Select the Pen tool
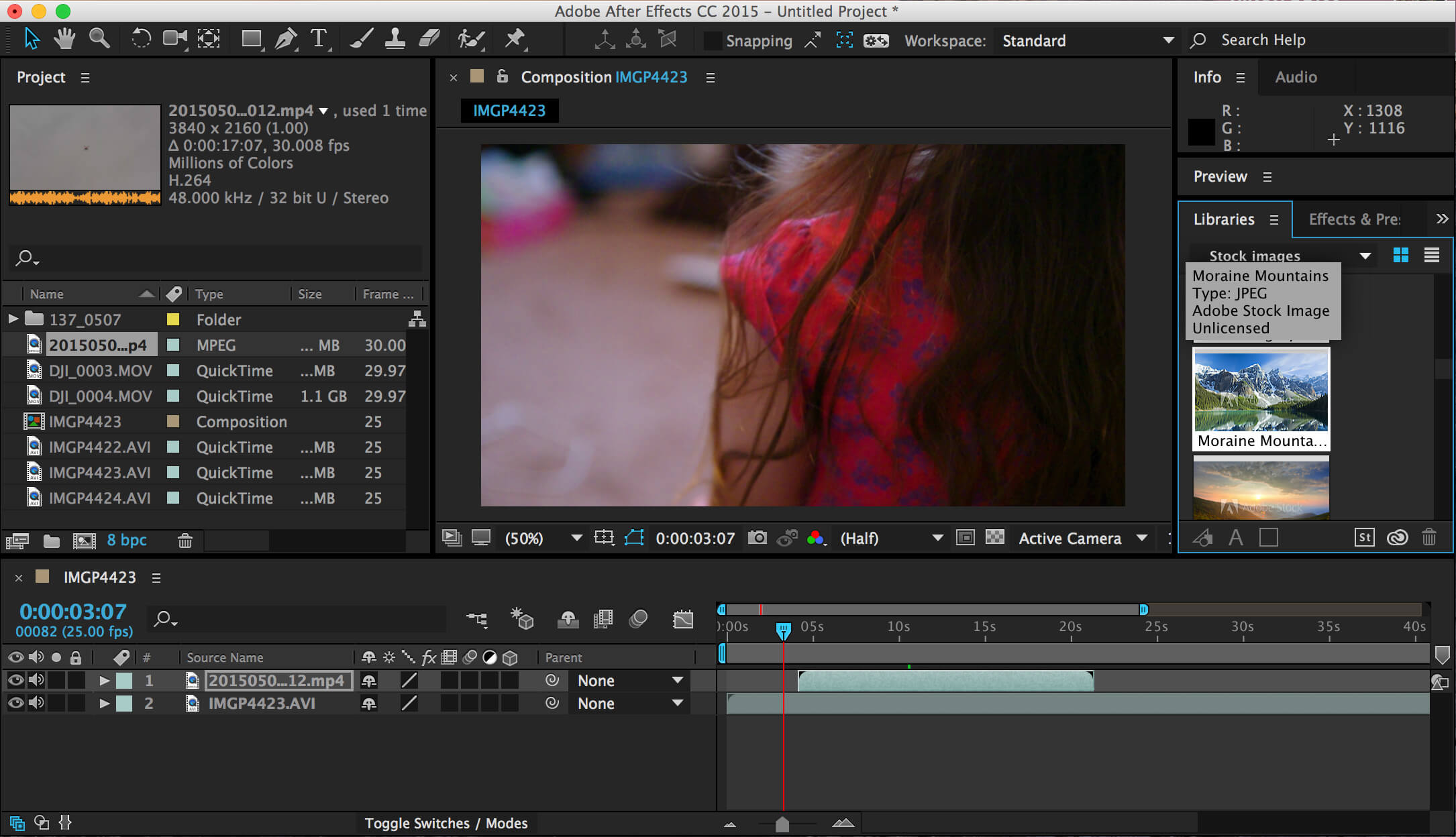Screen dimensions: 1456x837 coord(287,39)
